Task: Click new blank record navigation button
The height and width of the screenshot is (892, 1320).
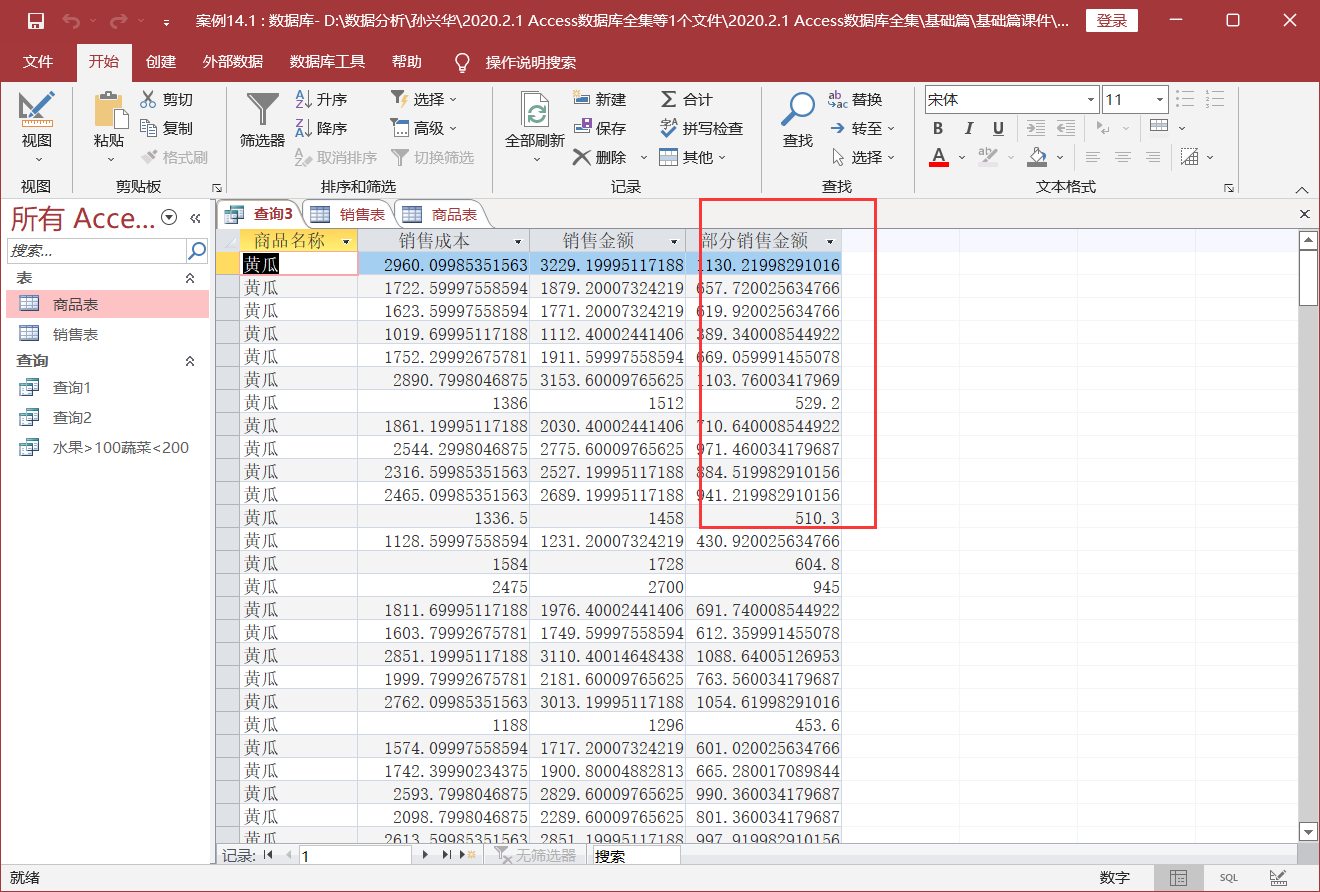Action: pos(469,855)
